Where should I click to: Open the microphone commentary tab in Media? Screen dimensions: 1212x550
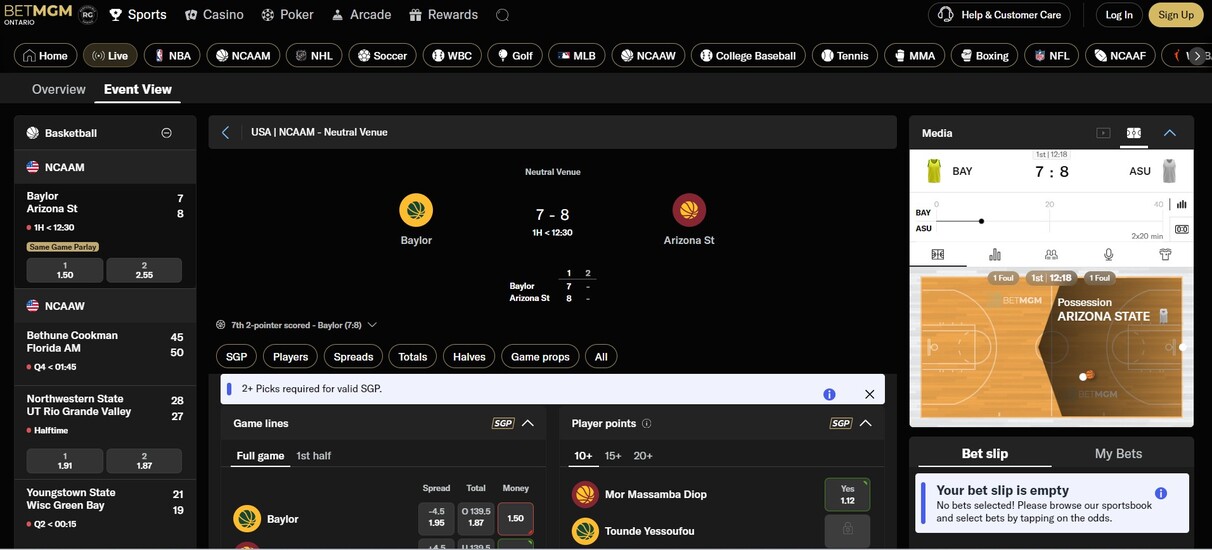point(1108,255)
